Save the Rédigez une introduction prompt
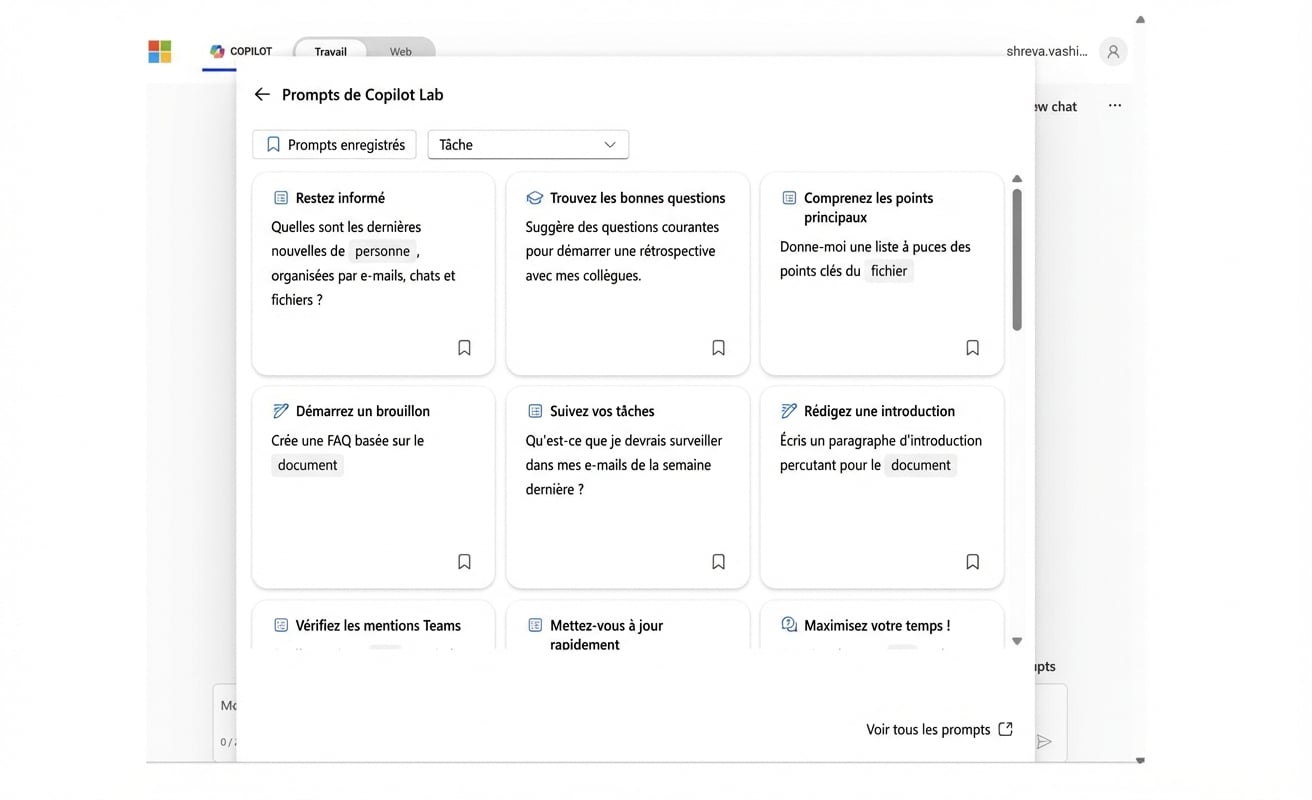This screenshot has width=1312, height=800. click(972, 562)
